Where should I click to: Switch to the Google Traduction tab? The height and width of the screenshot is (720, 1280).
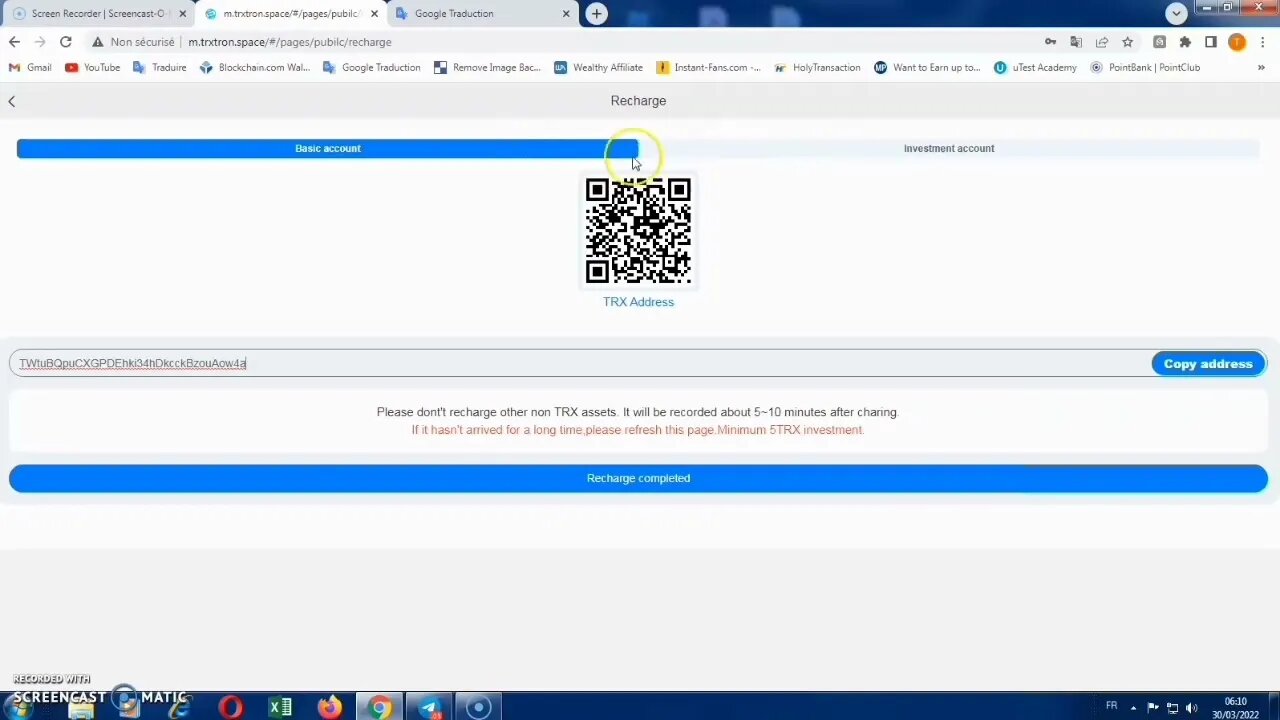(x=482, y=14)
